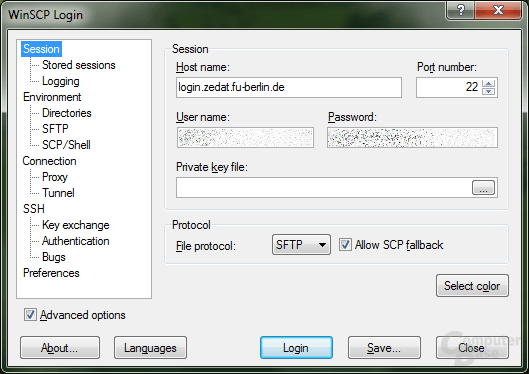Click the Save... button
529x374 pixels.
click(x=384, y=348)
